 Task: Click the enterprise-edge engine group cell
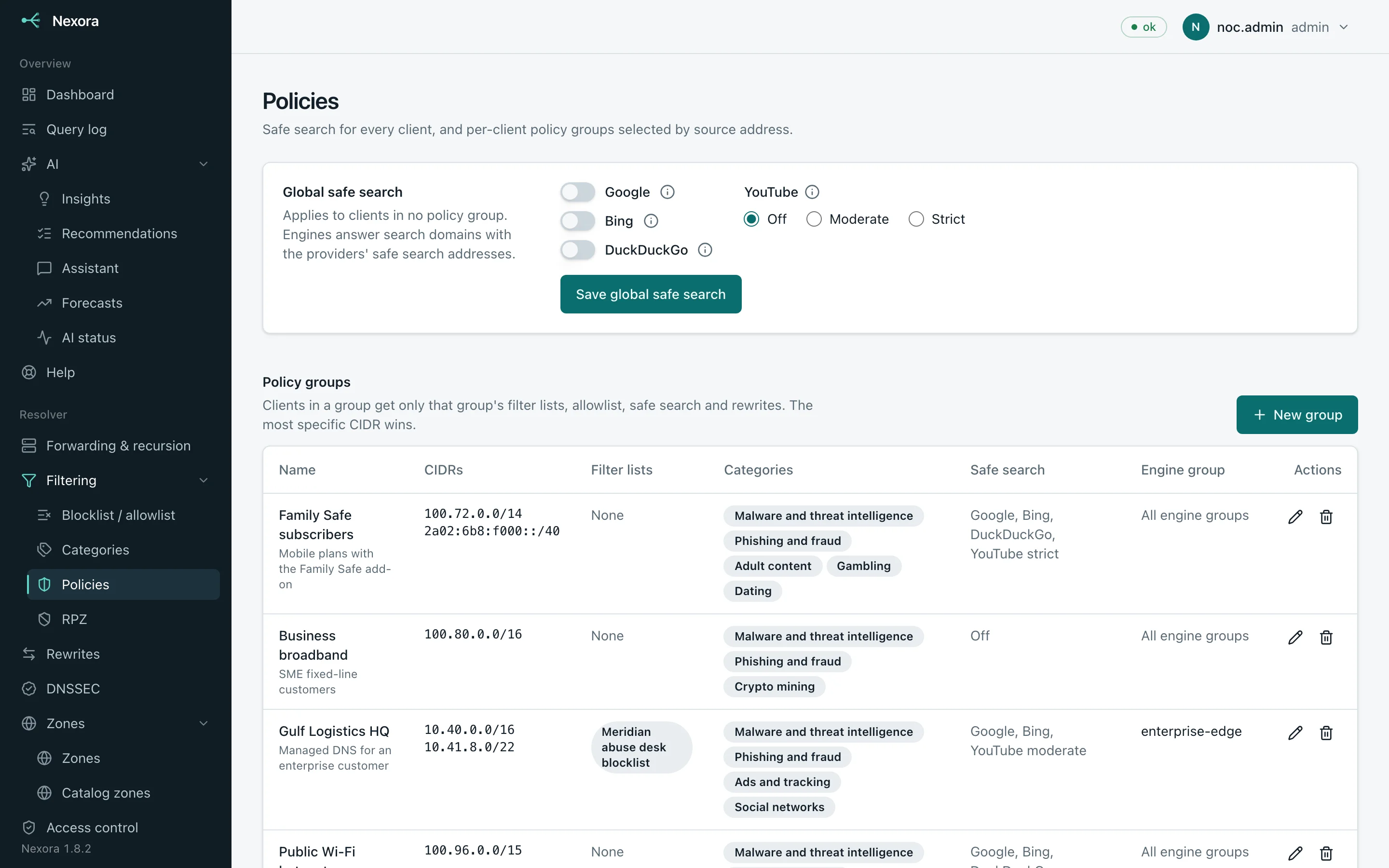point(1191,732)
